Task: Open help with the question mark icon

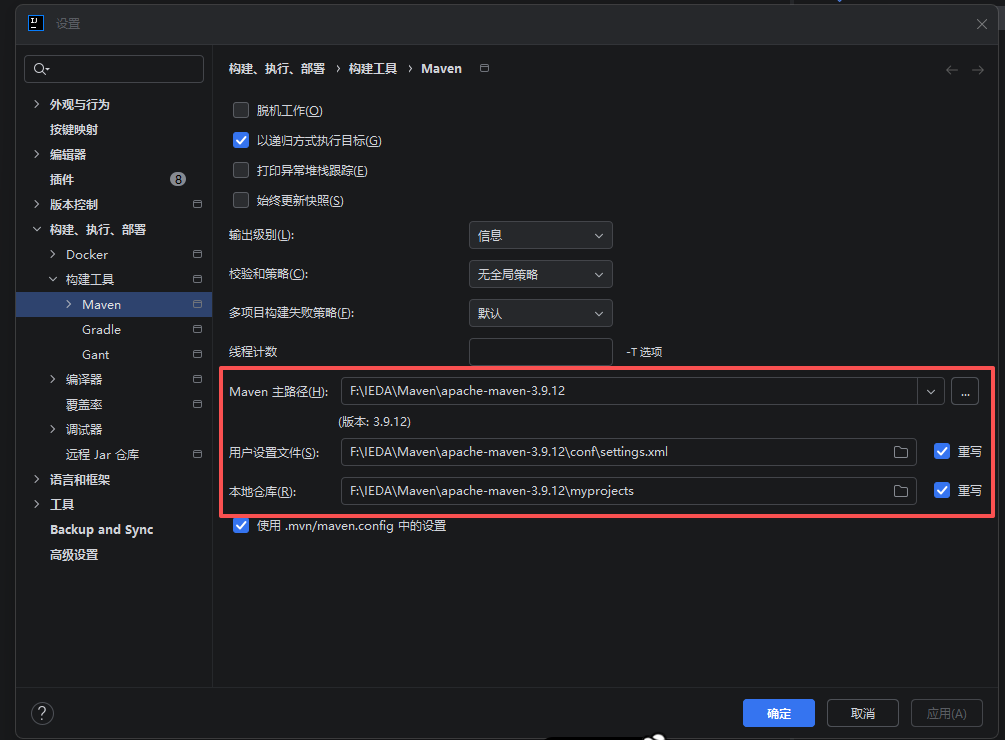Action: [x=42, y=713]
